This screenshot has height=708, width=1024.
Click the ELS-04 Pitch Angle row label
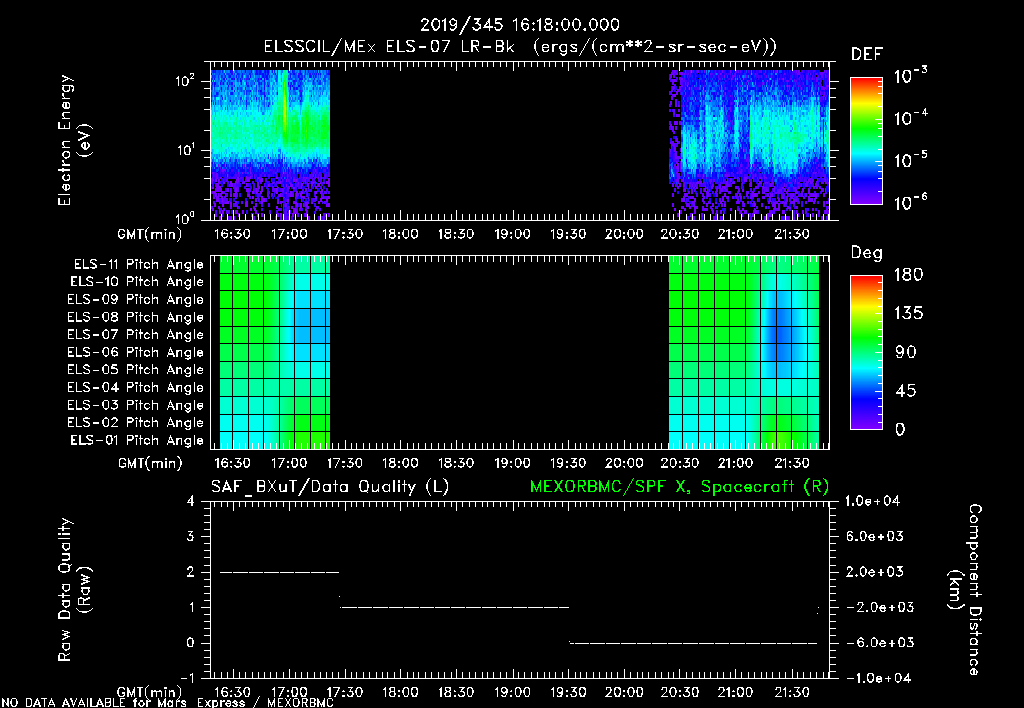(136, 387)
